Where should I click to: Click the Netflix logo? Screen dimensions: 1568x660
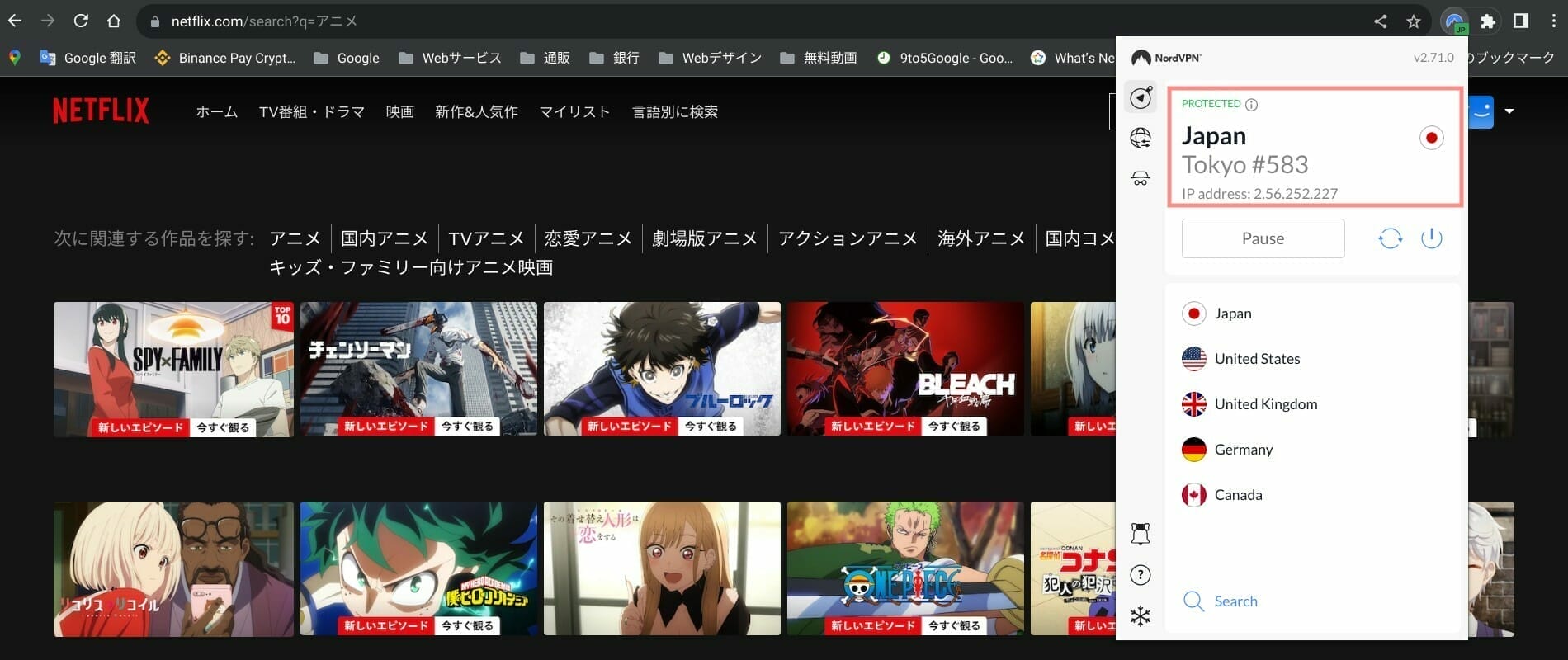101,111
